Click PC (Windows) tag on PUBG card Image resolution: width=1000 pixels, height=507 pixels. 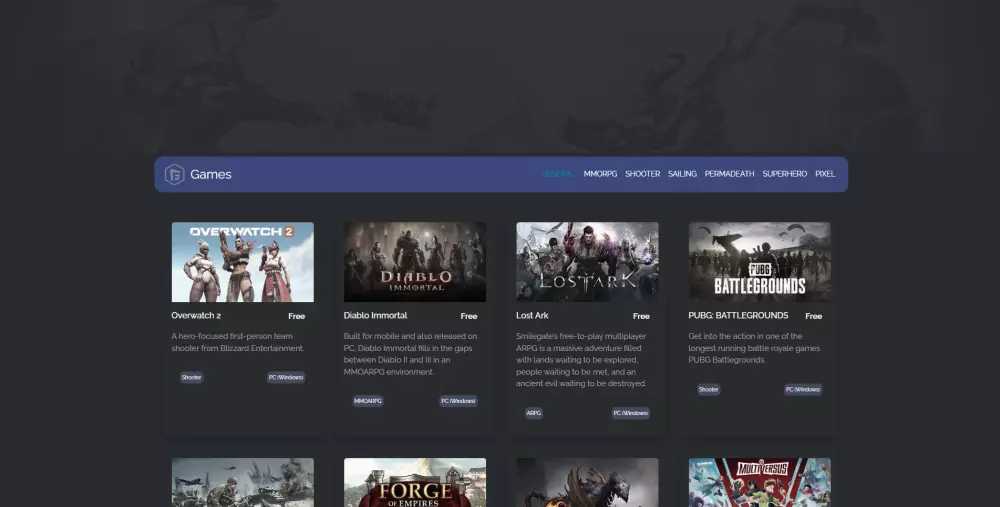pyautogui.click(x=803, y=390)
